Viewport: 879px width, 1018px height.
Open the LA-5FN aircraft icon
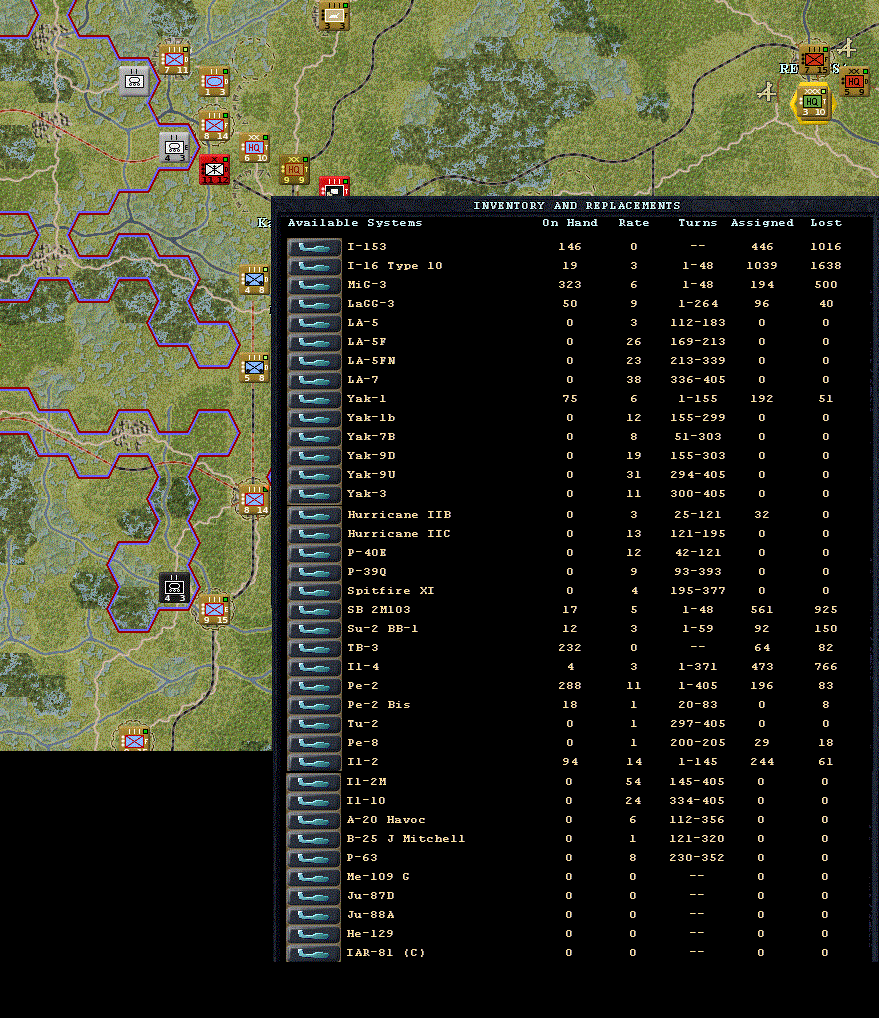314,361
